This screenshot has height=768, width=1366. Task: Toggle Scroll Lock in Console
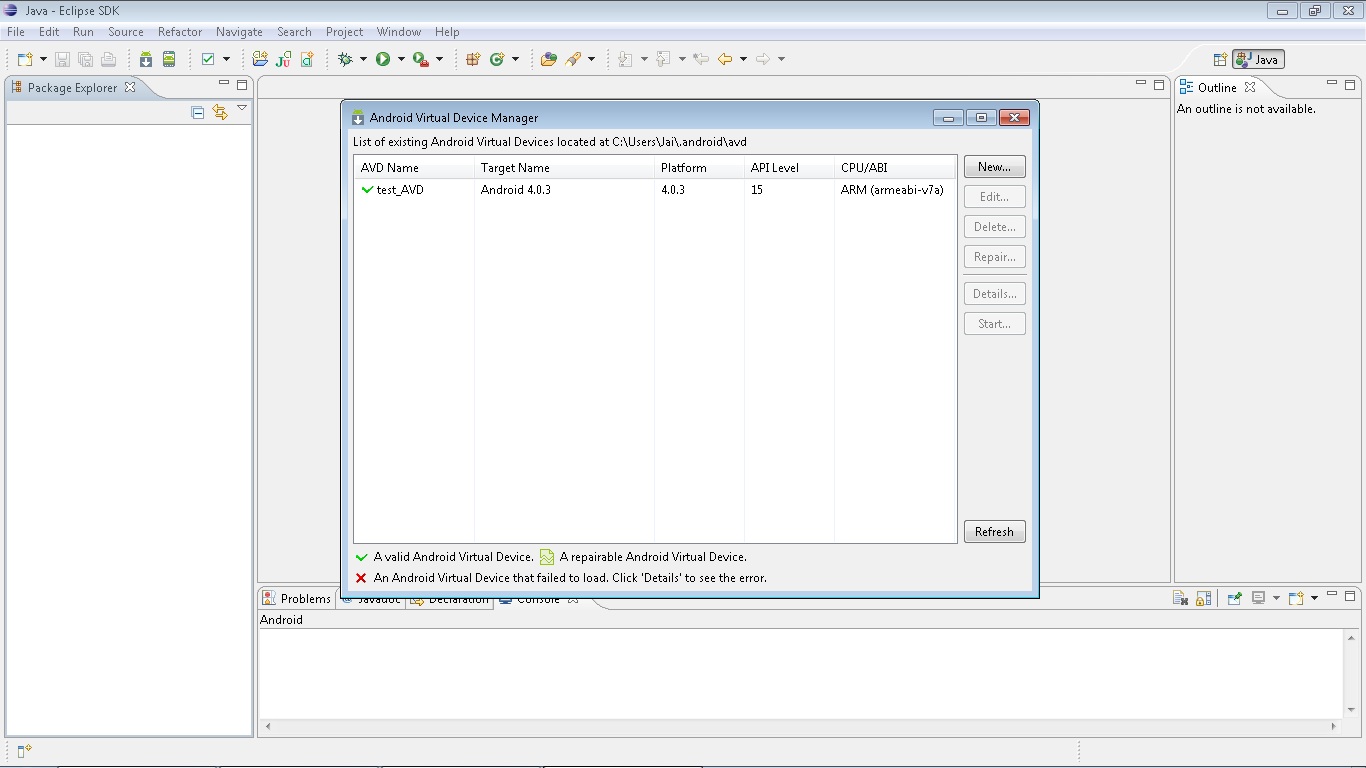(x=1204, y=598)
